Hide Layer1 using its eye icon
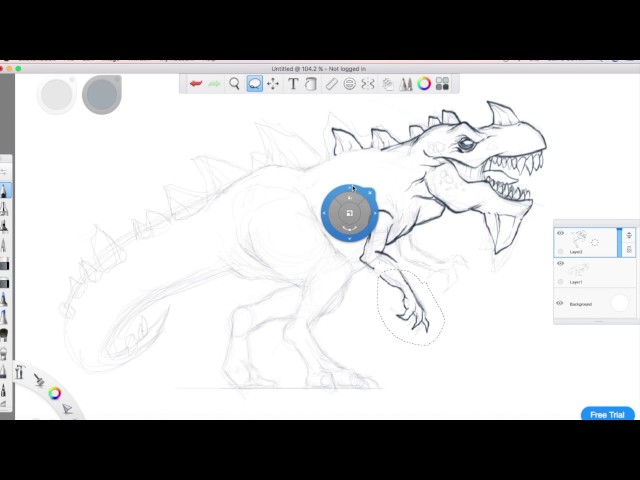Viewport: 640px width, 480px height. point(560,263)
